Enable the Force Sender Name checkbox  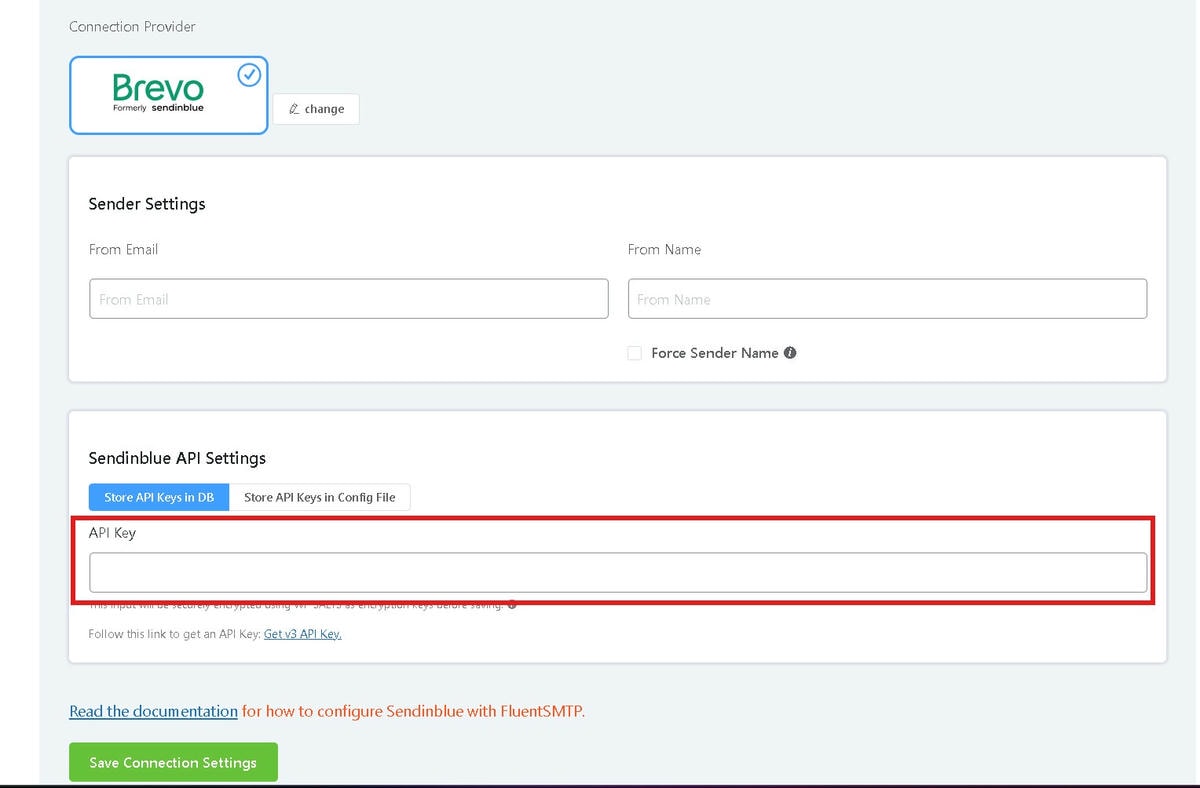[x=635, y=353]
